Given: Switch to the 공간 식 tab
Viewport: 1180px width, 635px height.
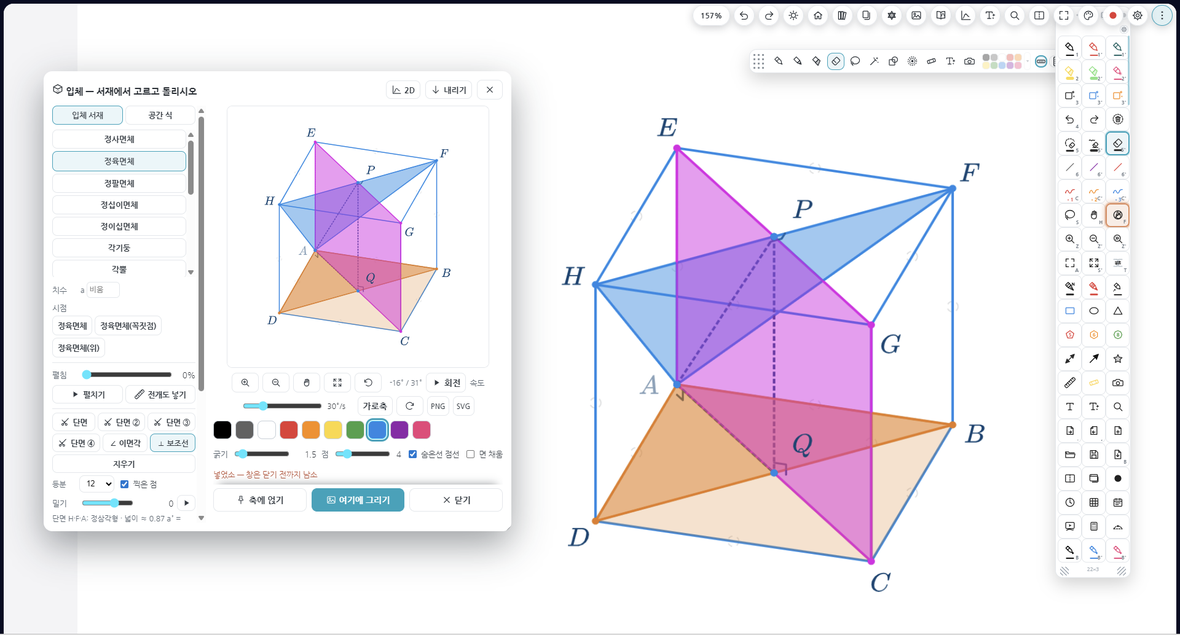Looking at the screenshot, I should (160, 115).
